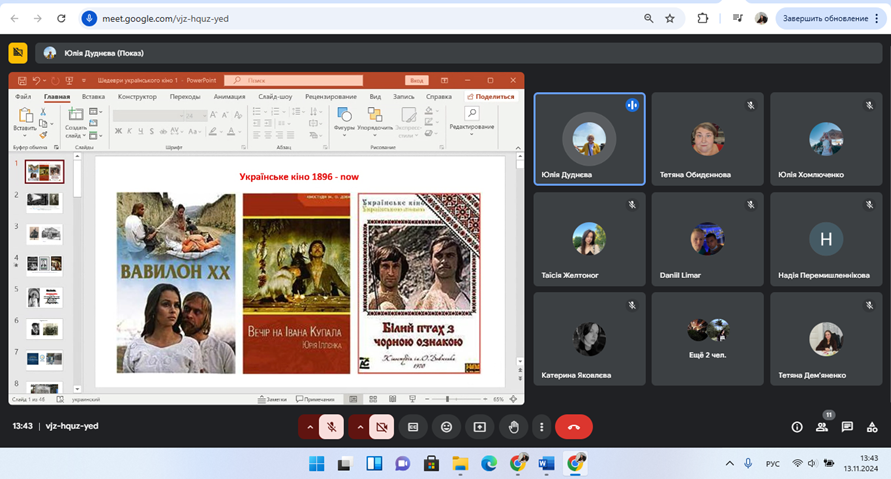Viewport: 891px width, 479px height.
Task: Open the 'Ещё 2 чел.' tile
Action: (x=707, y=339)
